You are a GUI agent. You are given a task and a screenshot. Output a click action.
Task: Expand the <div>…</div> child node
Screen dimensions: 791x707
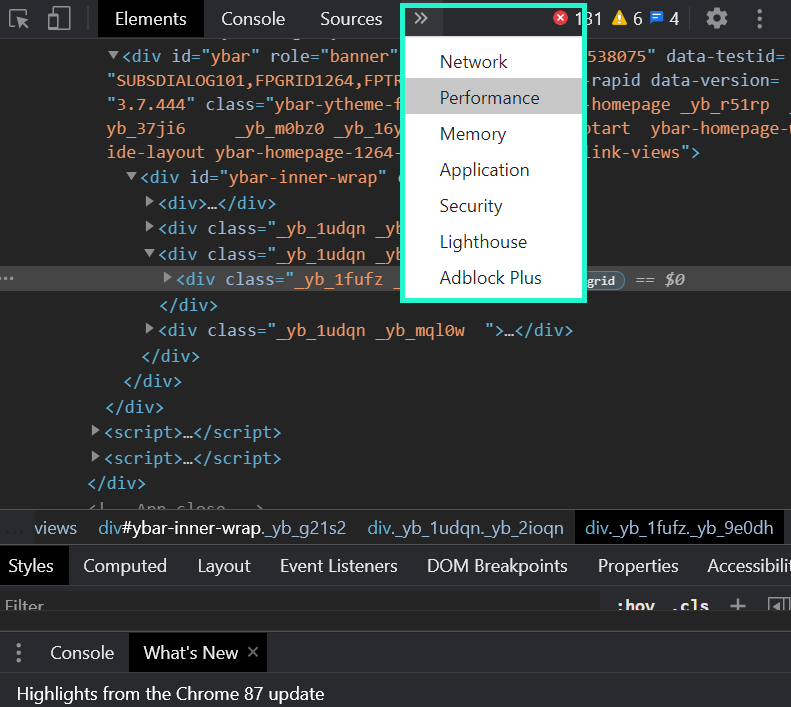[x=149, y=202]
